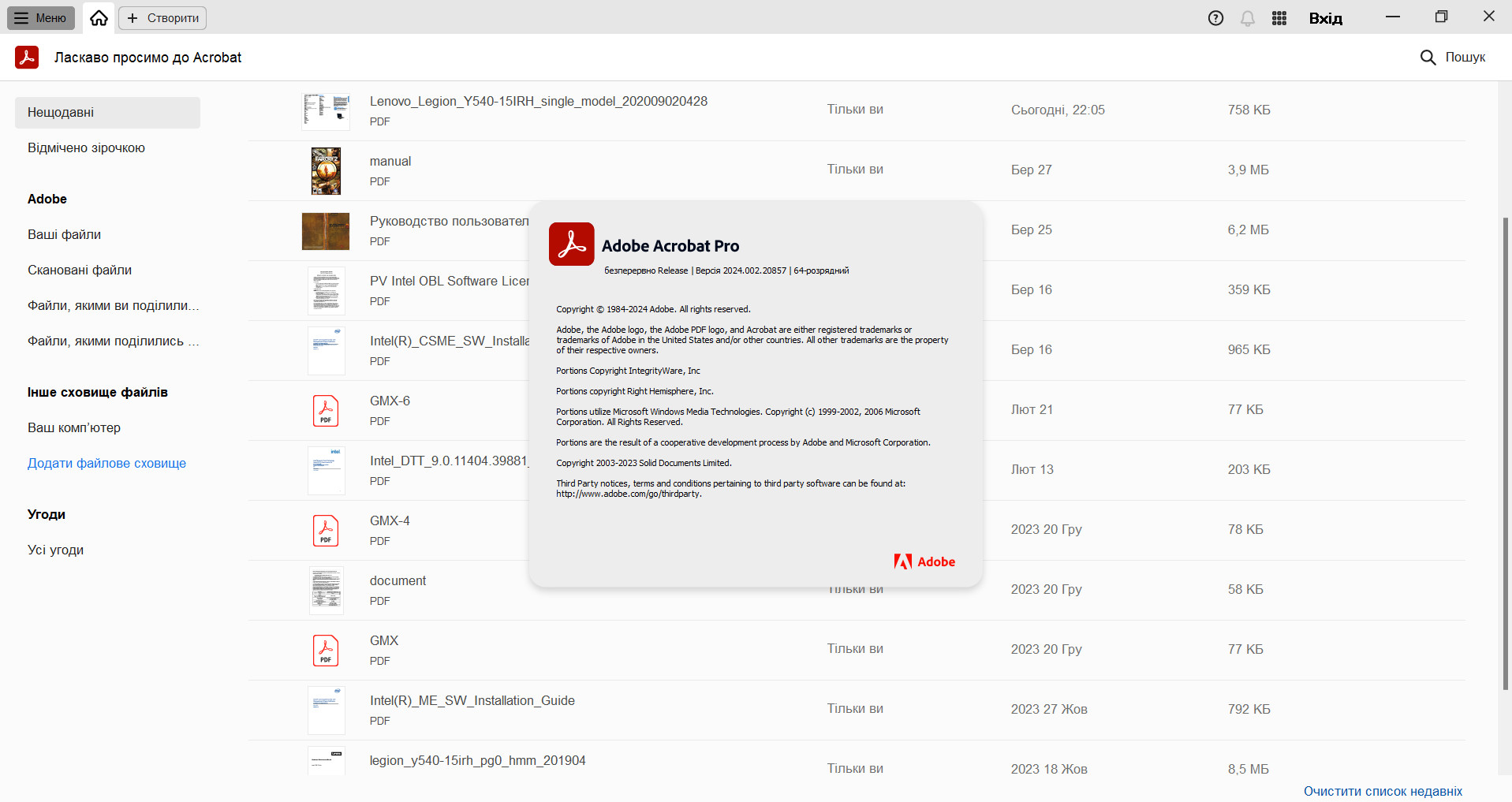Screen dimensions: 1512x802
Task: Click Додати файлове сховище link
Action: tap(106, 464)
